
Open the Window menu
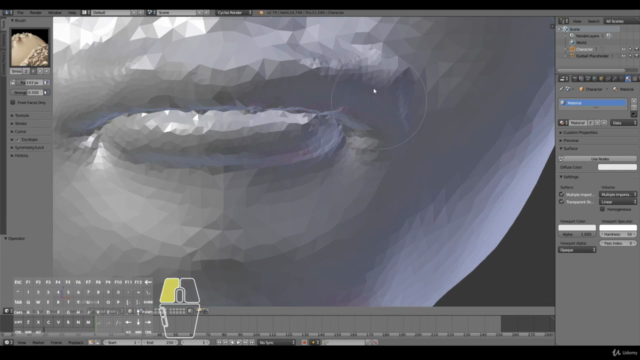pos(55,13)
